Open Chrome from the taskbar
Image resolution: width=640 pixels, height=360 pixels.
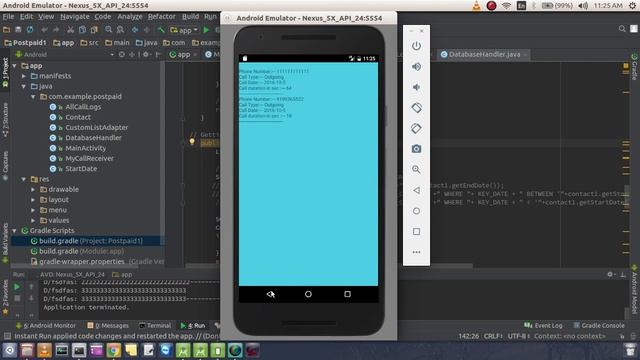coord(114,350)
